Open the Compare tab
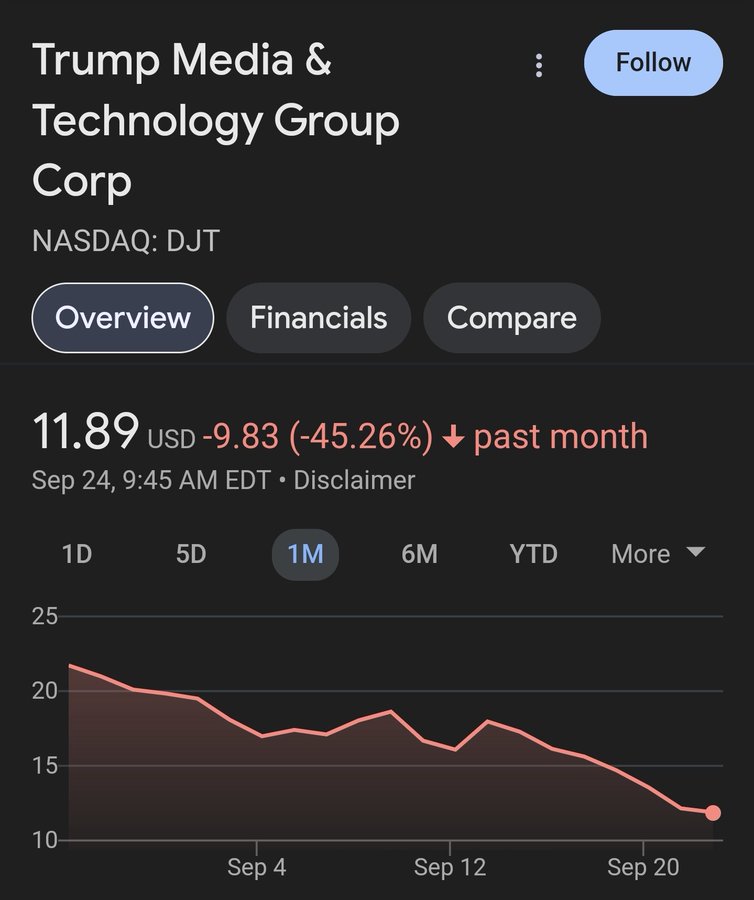 (x=511, y=318)
